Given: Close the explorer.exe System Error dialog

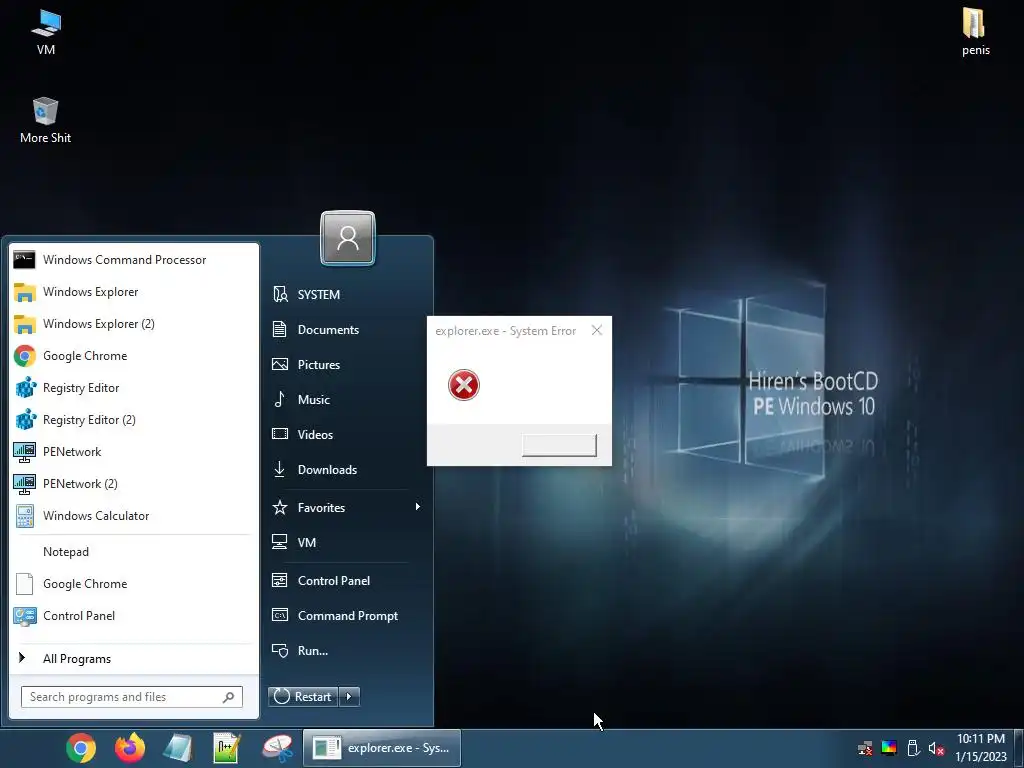Looking at the screenshot, I should point(597,330).
